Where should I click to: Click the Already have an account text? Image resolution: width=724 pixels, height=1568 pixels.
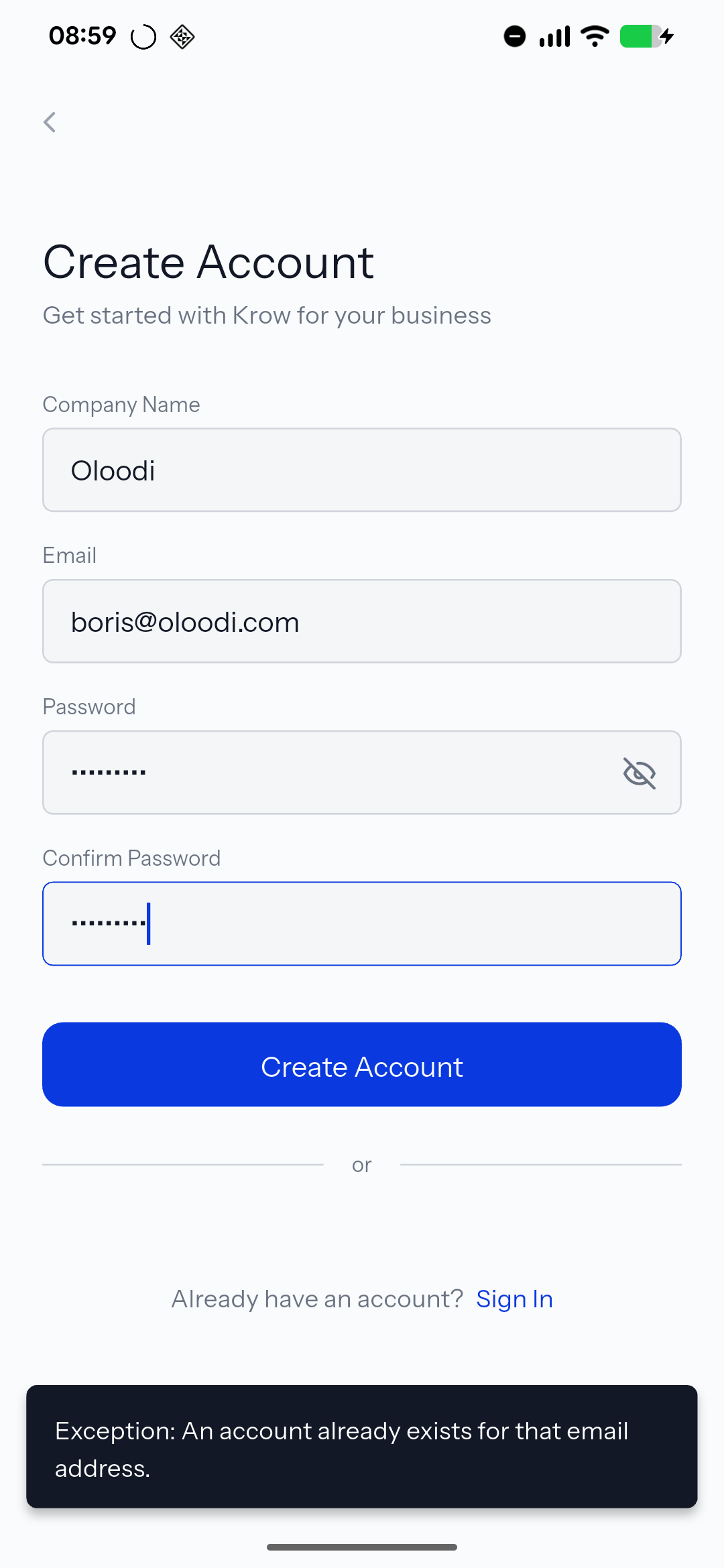317,1299
